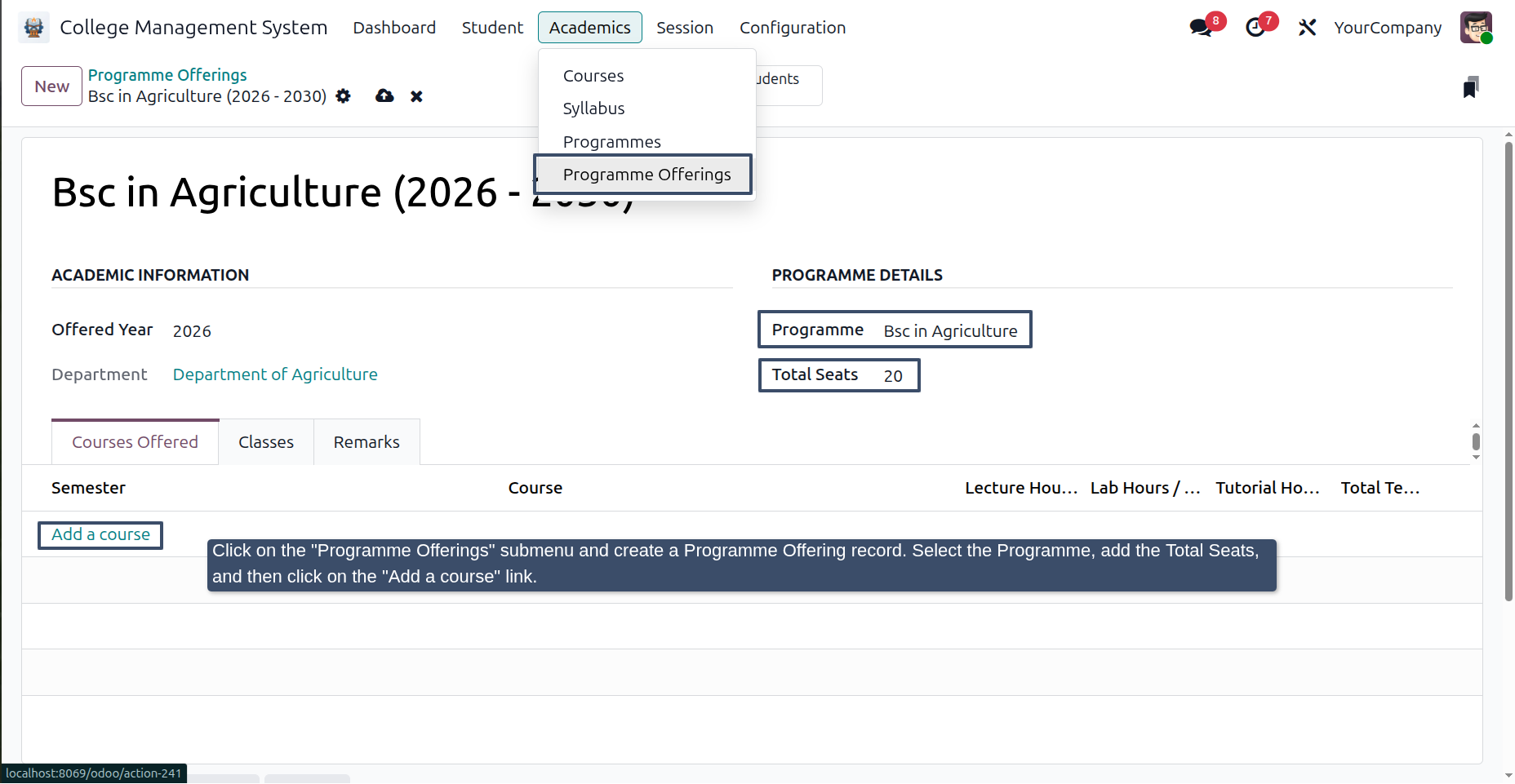Click the College Management System app logo

tap(33, 28)
